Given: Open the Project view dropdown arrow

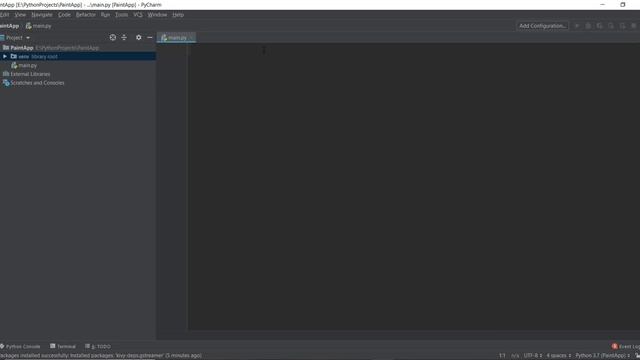Looking at the screenshot, I should (x=28, y=38).
